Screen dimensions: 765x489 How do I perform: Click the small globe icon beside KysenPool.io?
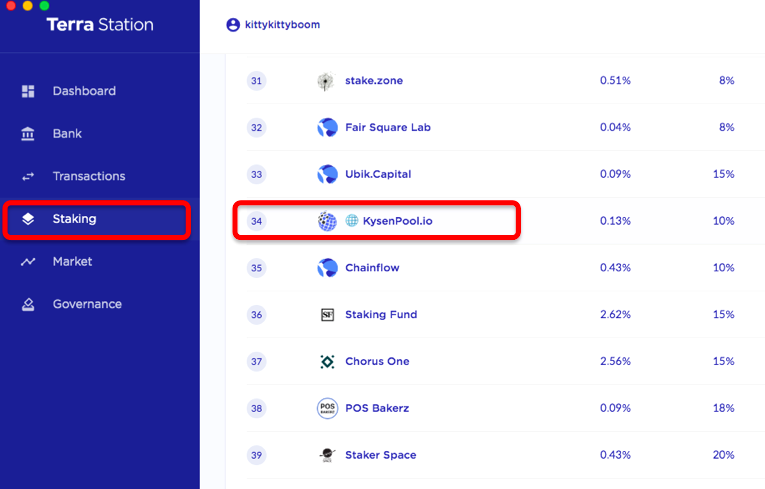click(x=352, y=221)
